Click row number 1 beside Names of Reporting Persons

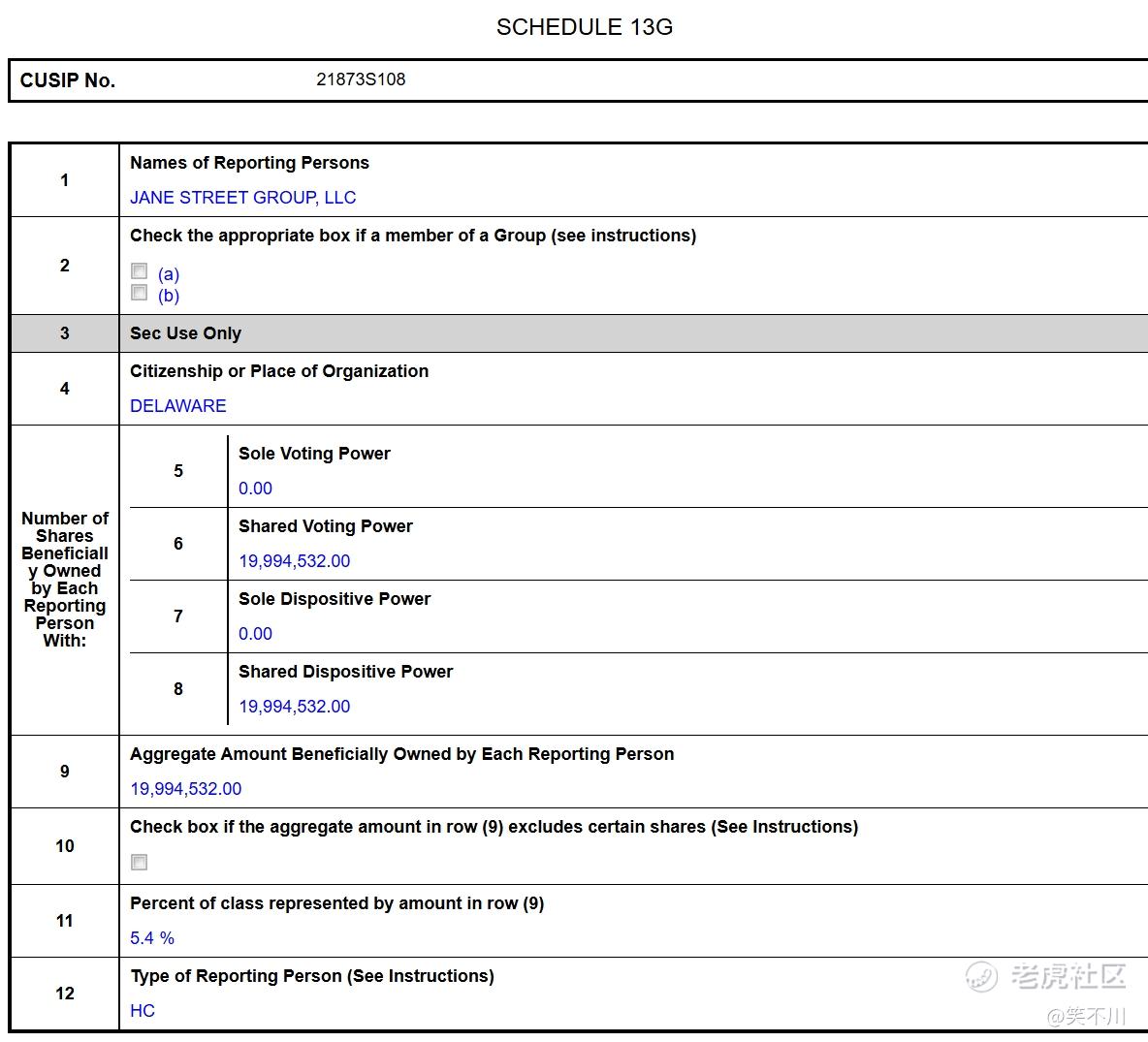click(64, 180)
